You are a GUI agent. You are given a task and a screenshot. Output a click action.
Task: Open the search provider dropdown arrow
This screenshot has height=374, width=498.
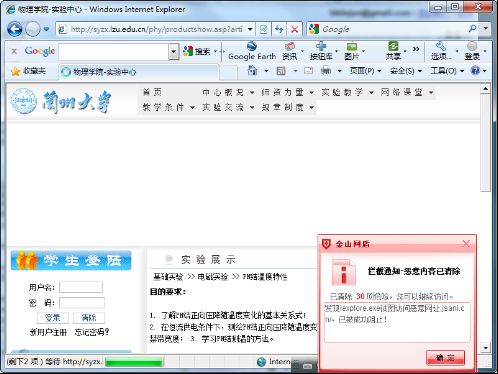[x=486, y=29]
